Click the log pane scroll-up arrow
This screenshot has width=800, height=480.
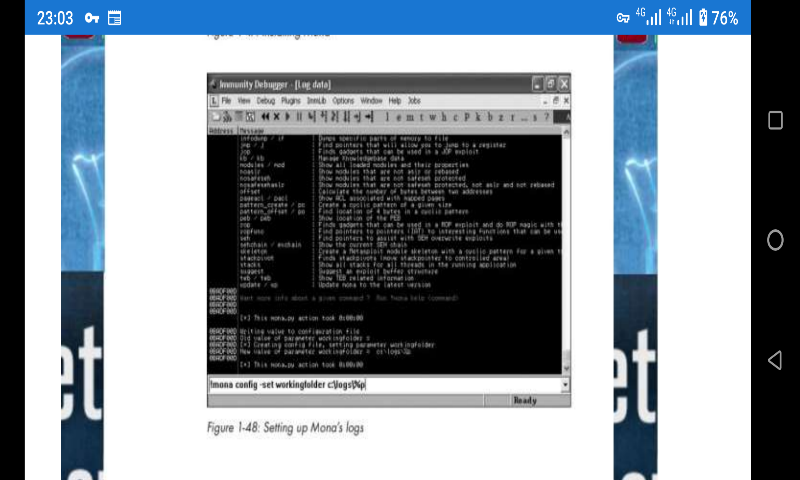click(566, 132)
